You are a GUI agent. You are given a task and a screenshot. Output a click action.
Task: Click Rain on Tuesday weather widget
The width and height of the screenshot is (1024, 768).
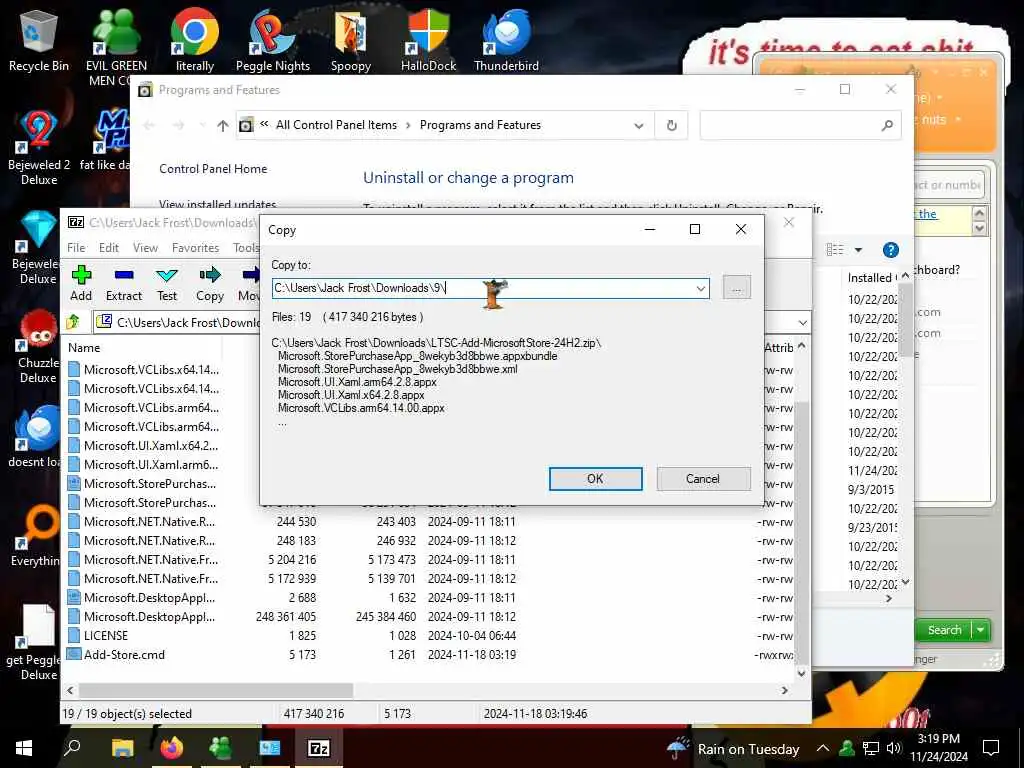point(733,748)
